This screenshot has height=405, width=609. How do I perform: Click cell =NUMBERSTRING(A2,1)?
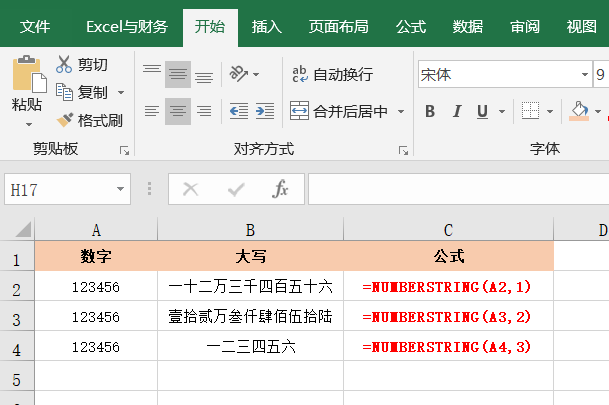[449, 286]
